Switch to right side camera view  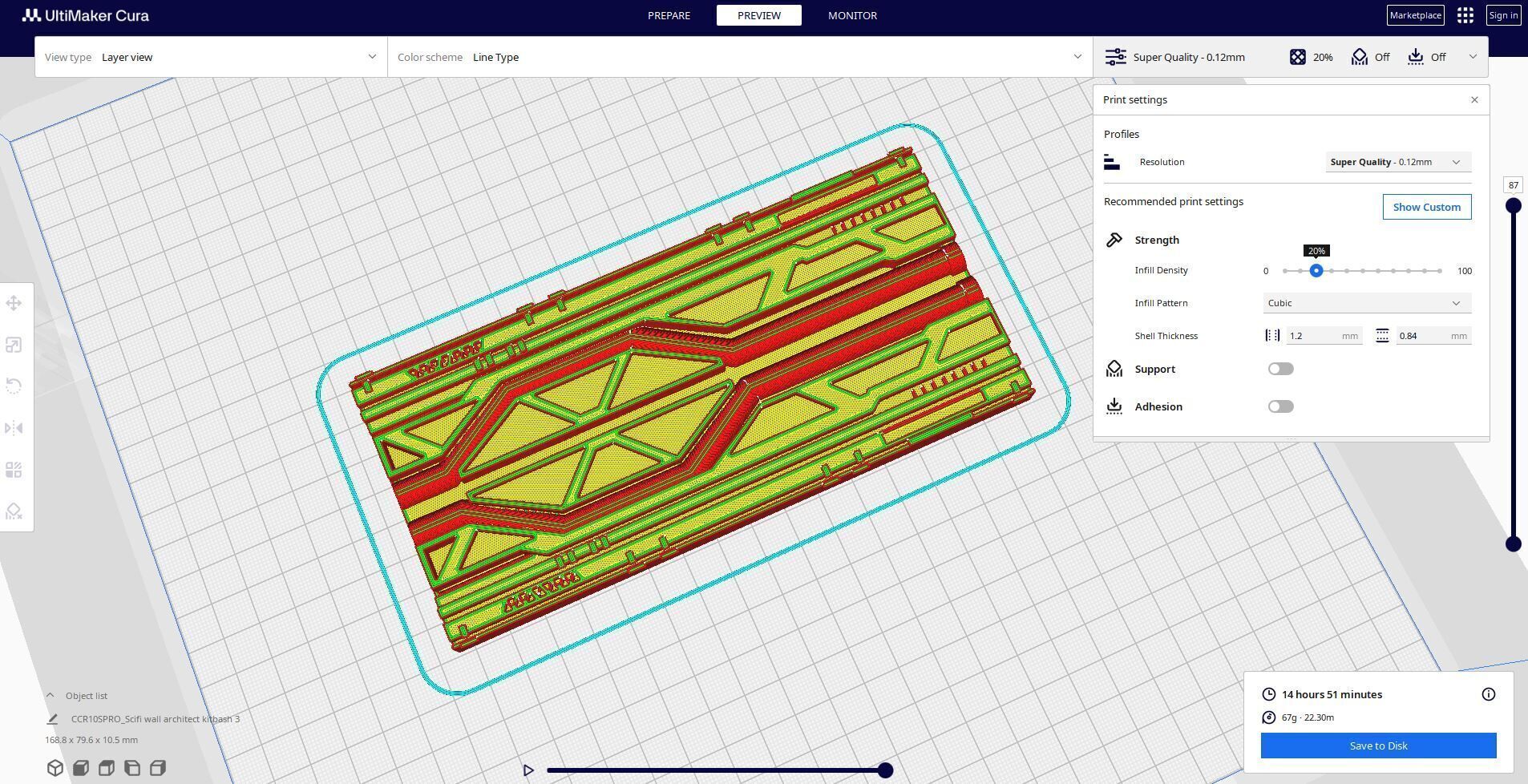tap(158, 768)
